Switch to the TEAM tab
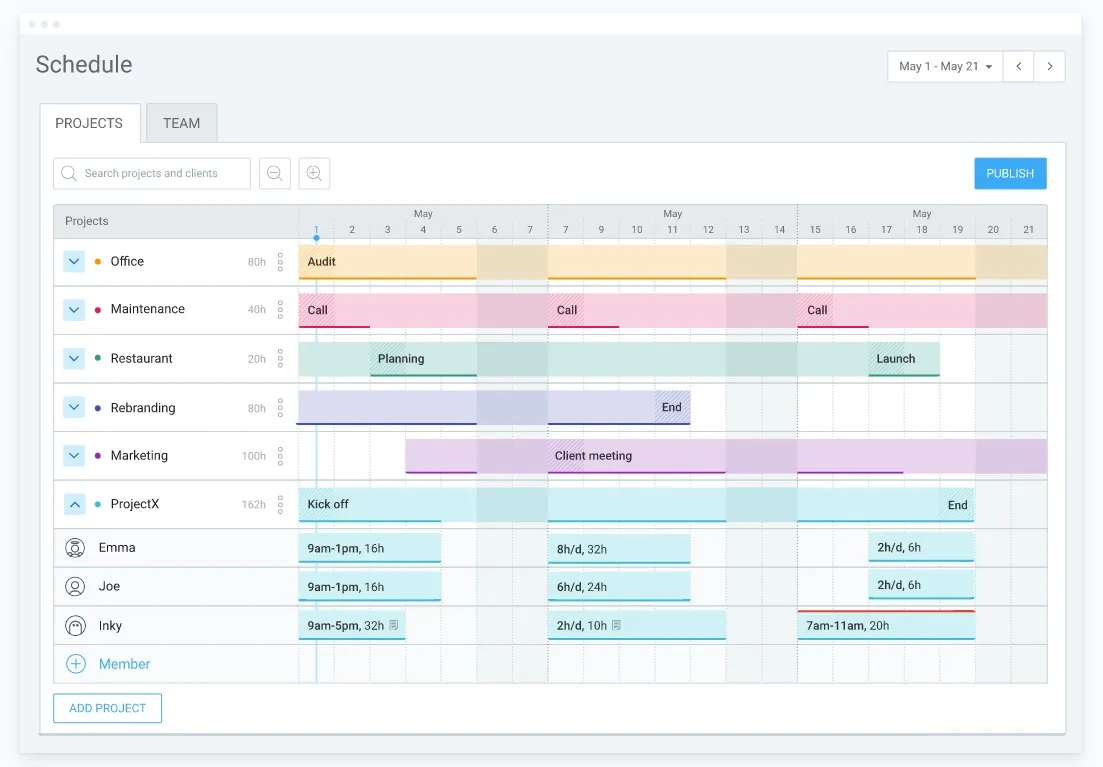 181,123
